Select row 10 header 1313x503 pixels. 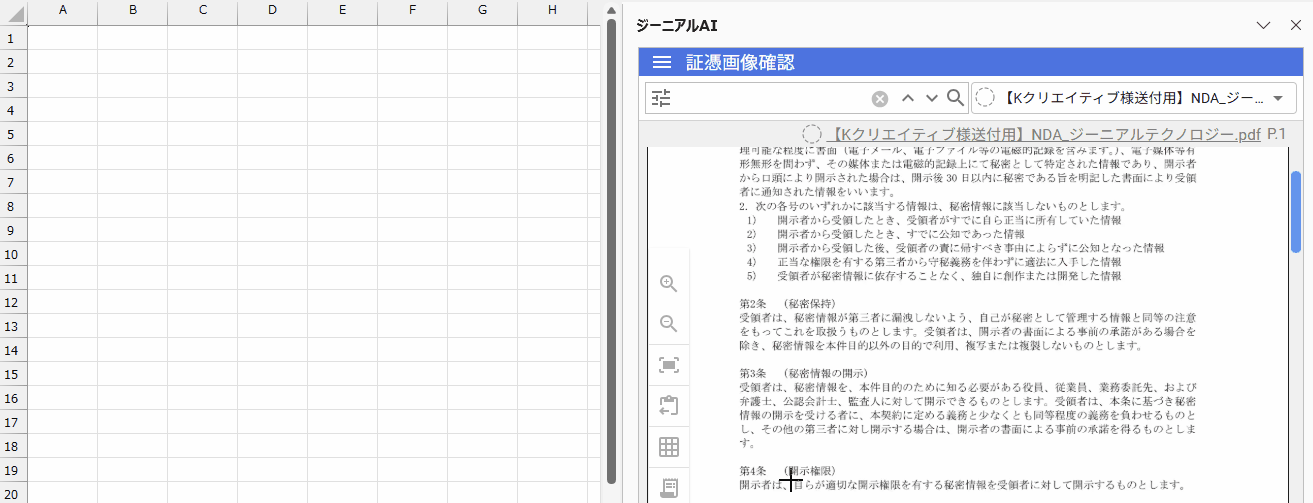(x=14, y=254)
